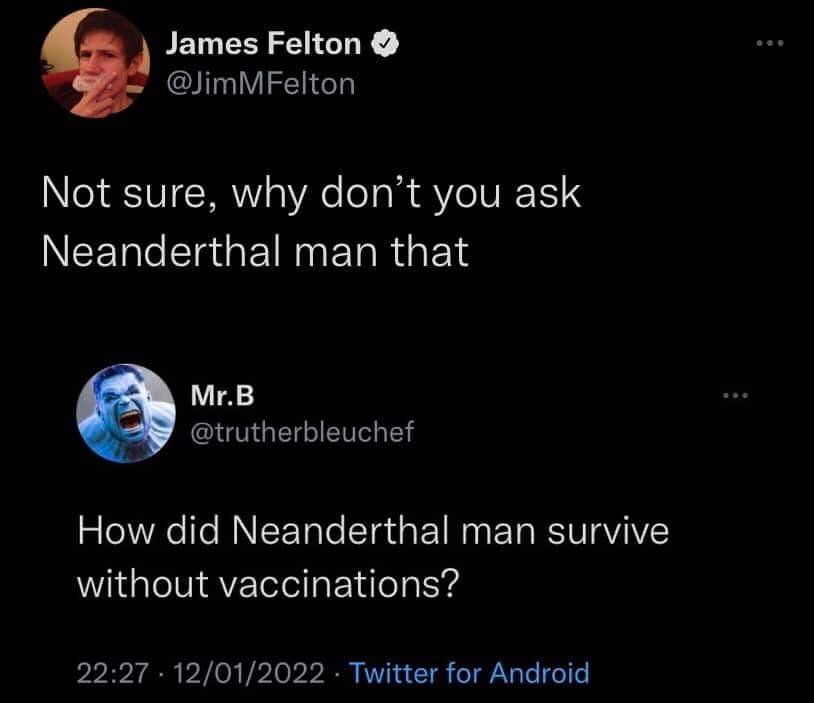814x703 pixels.
Task: Open the 'Twitter for Android' source link
Action: click(x=470, y=672)
